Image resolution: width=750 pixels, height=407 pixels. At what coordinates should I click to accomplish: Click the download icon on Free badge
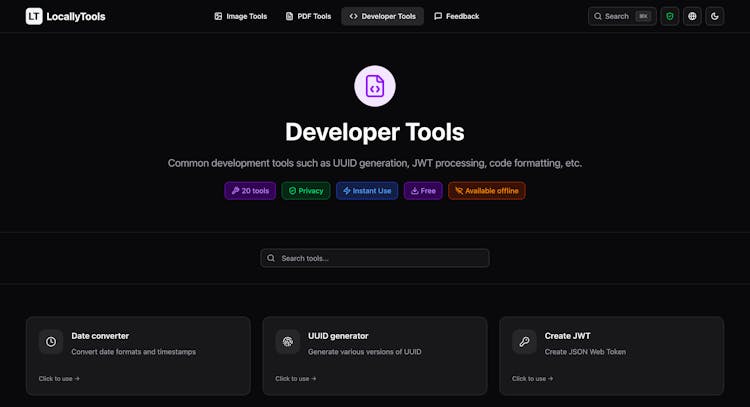(415, 191)
